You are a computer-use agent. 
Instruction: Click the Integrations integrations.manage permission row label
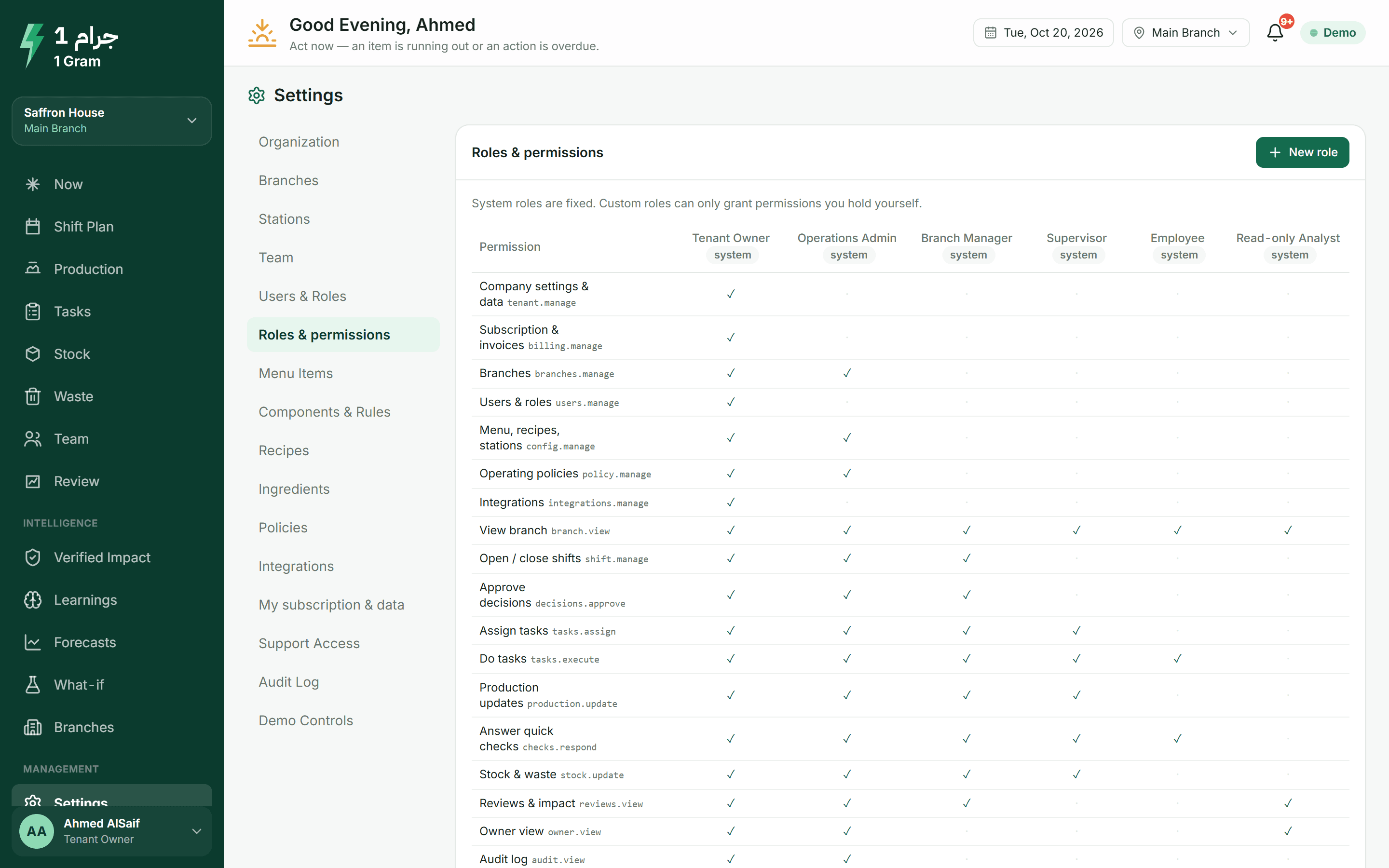(564, 503)
